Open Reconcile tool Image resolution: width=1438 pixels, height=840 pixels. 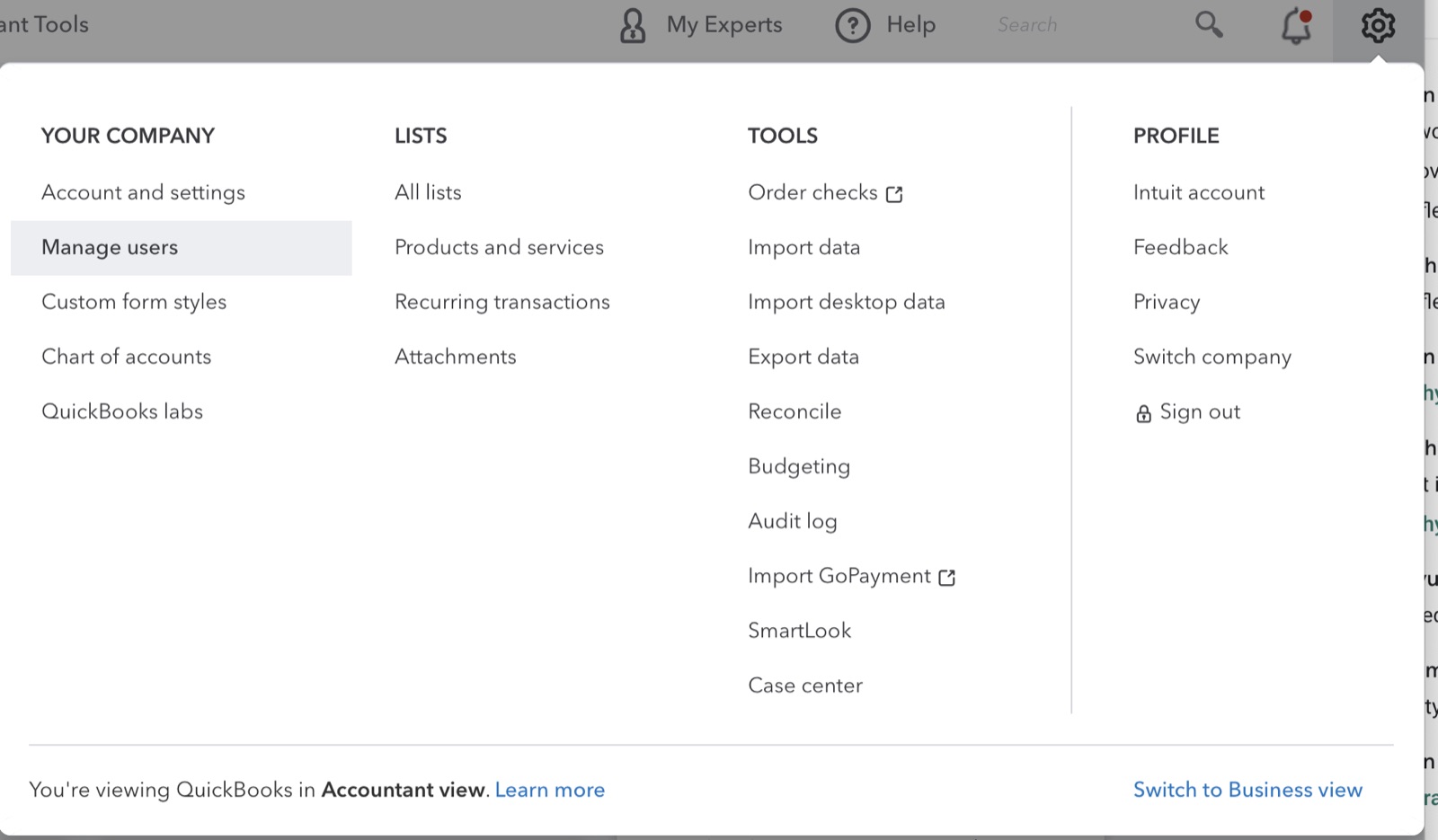coord(794,411)
